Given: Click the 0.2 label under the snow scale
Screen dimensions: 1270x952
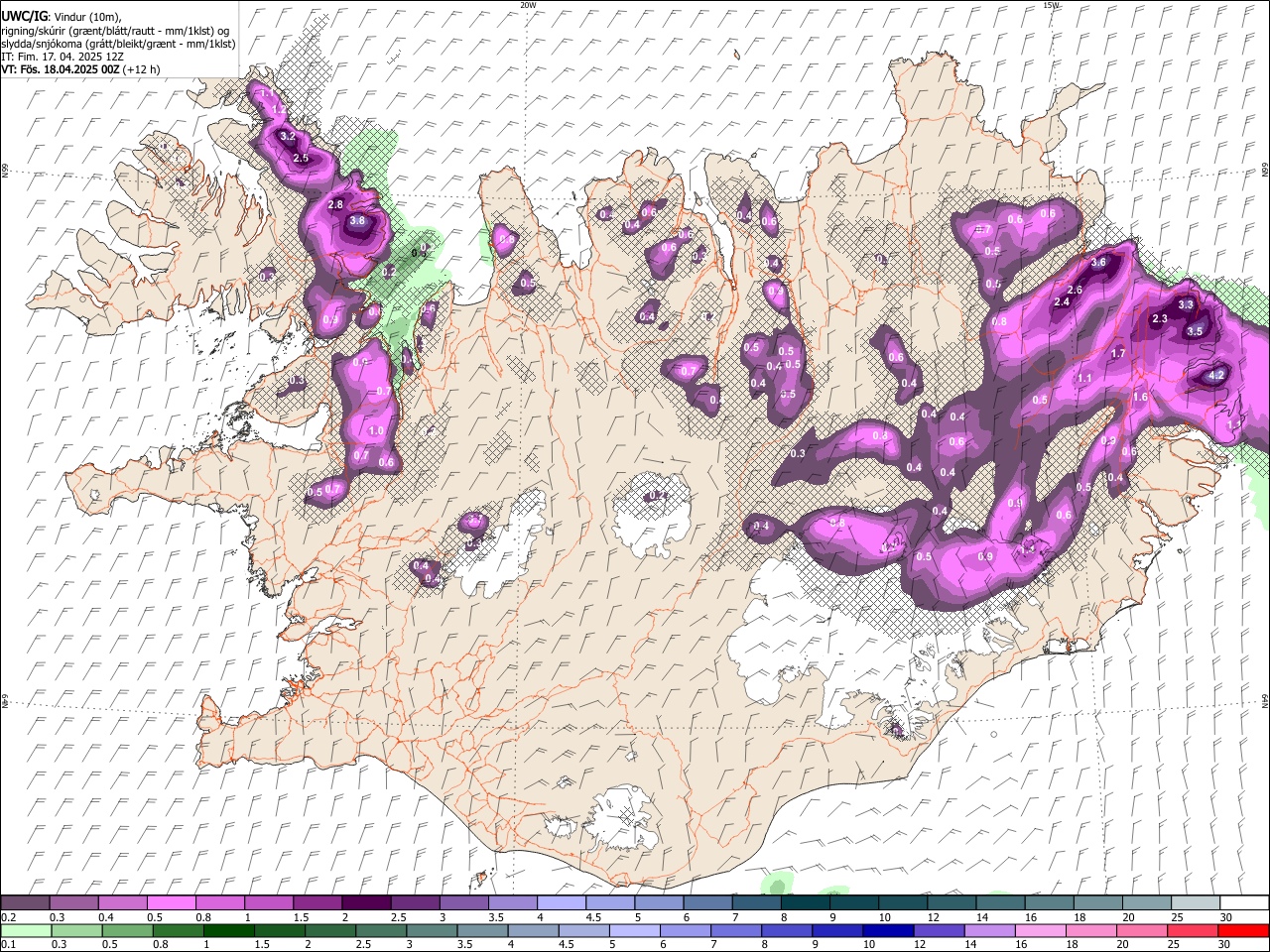Looking at the screenshot, I should [x=8, y=918].
